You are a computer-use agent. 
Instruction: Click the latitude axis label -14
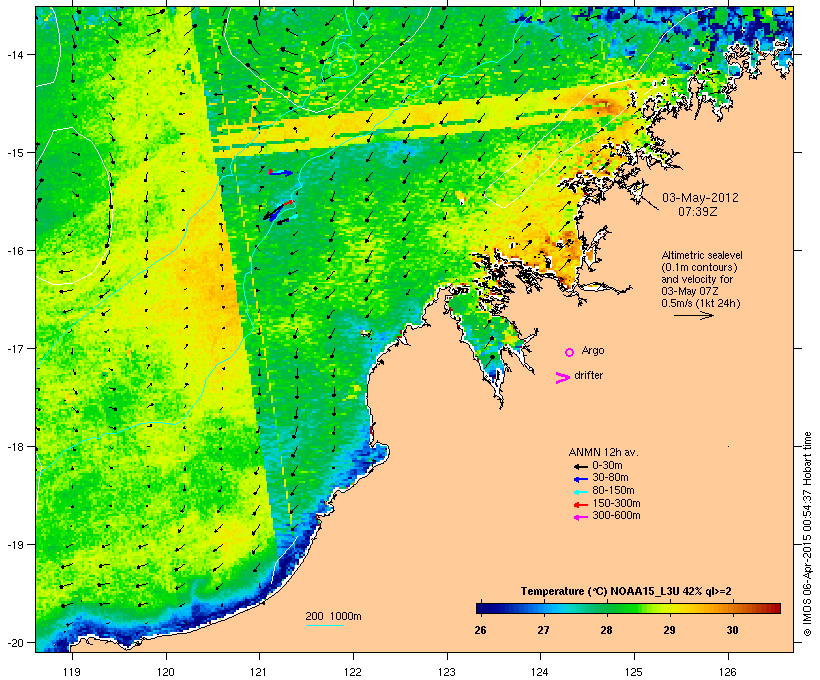(x=14, y=55)
